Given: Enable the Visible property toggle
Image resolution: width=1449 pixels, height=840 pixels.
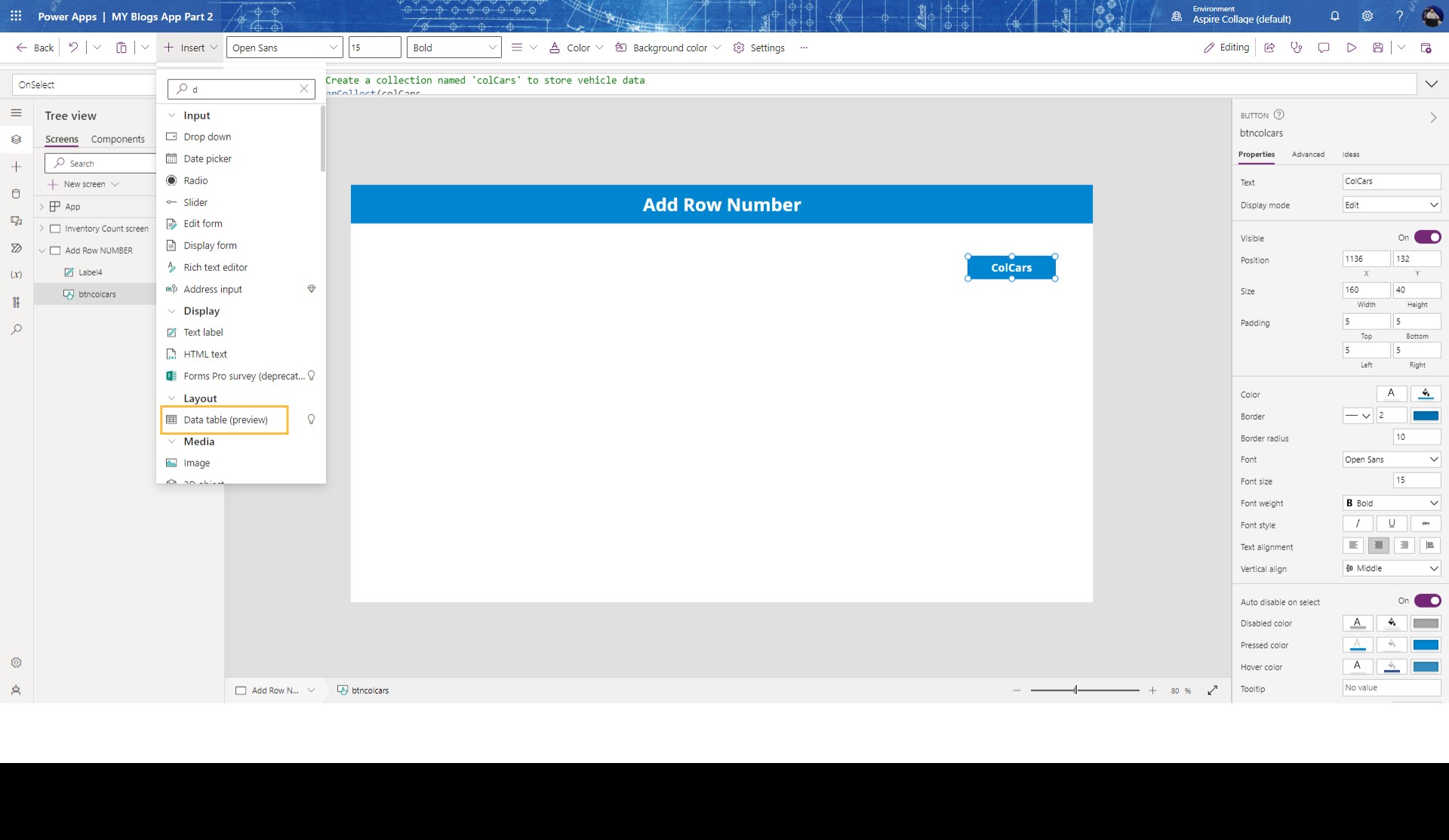Looking at the screenshot, I should 1427,236.
